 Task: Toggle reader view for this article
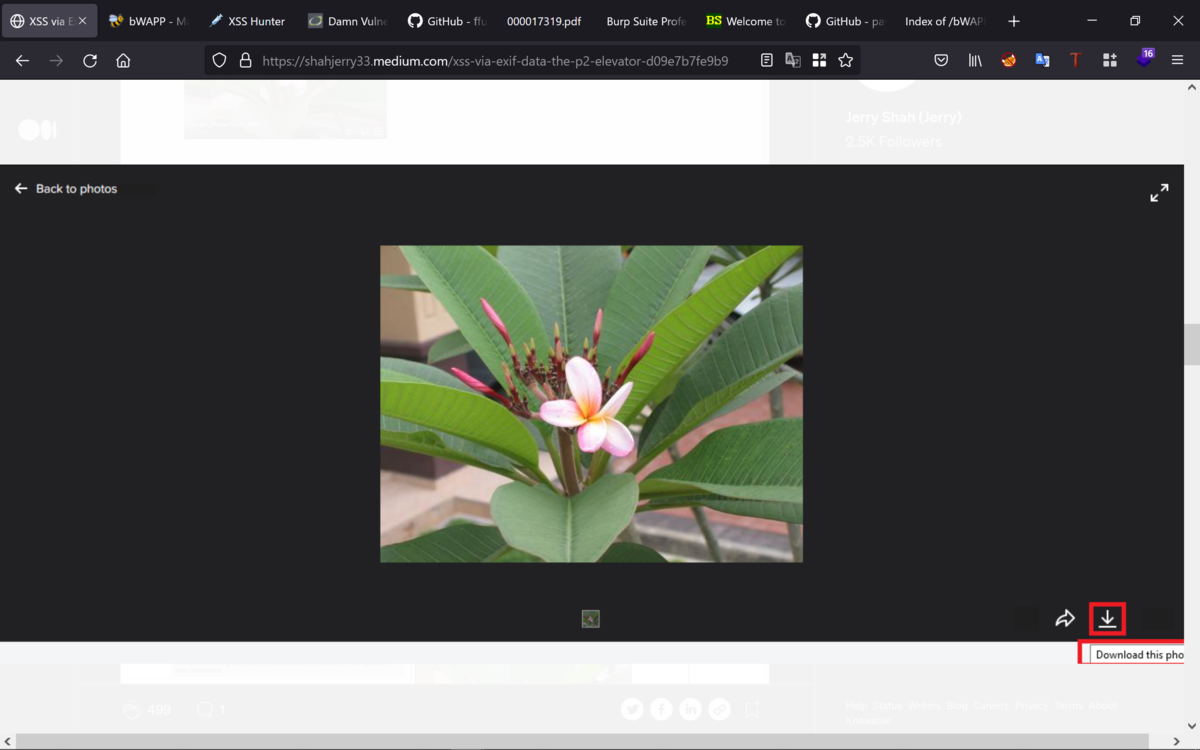[766, 61]
